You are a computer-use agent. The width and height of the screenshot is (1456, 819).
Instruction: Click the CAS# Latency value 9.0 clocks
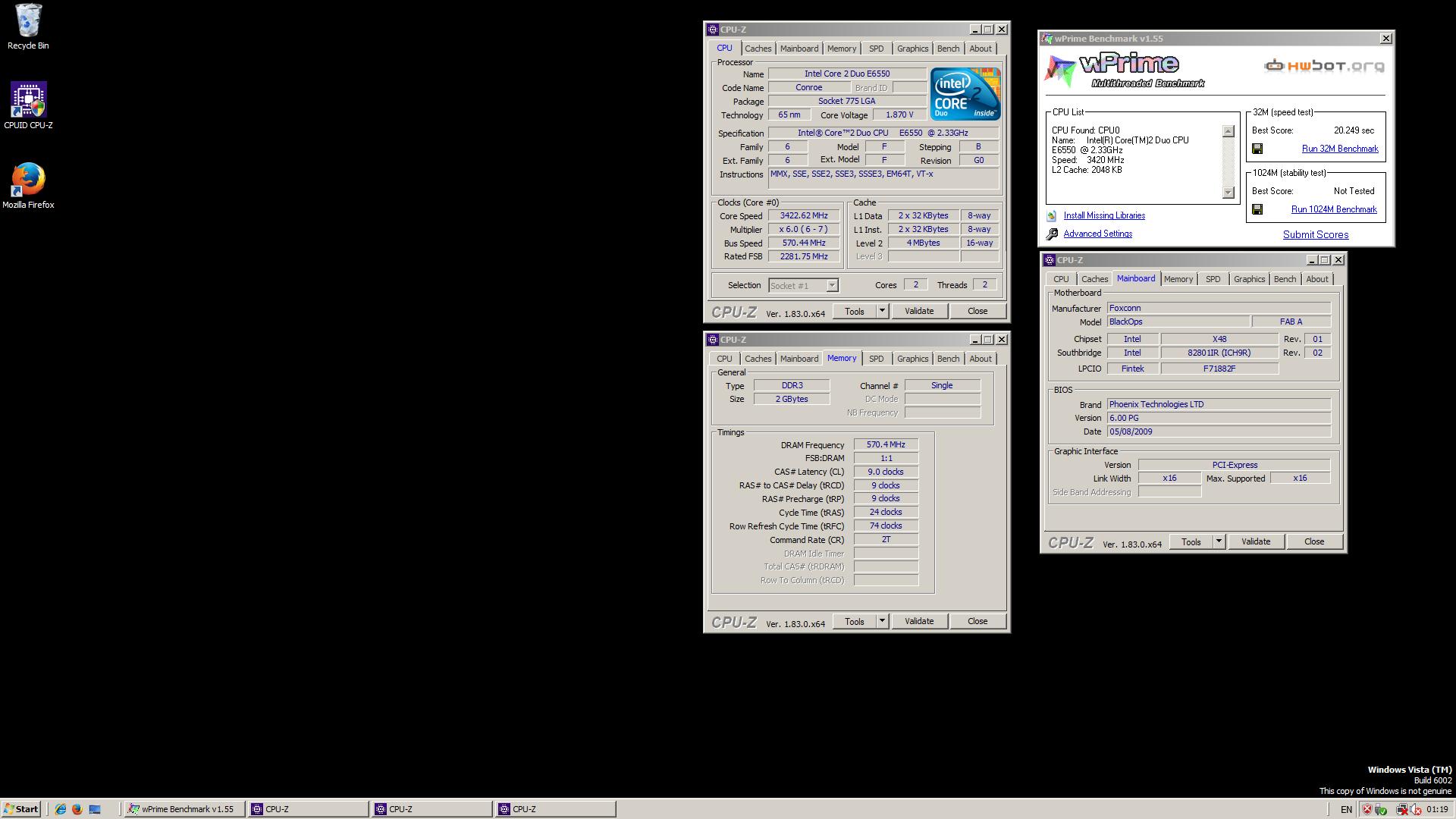tap(886, 472)
